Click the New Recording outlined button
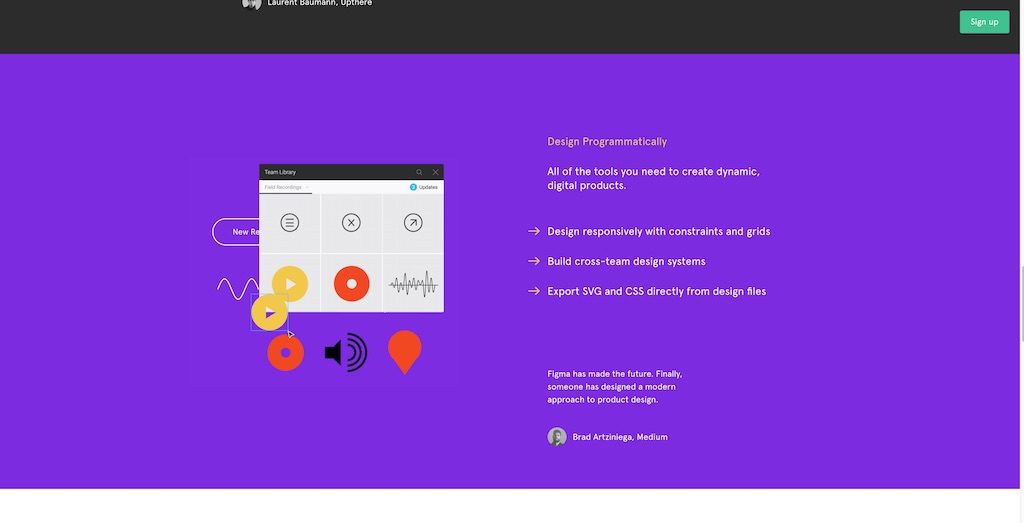This screenshot has width=1024, height=523. (x=236, y=232)
